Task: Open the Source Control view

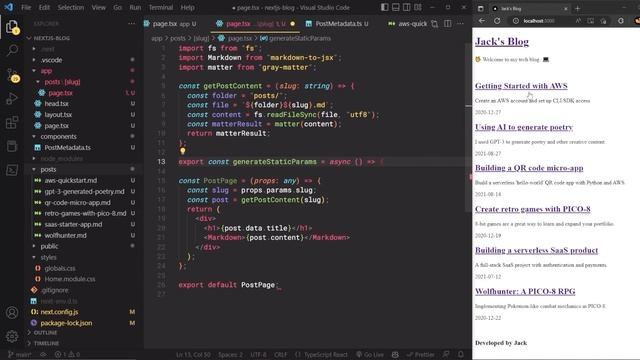Action: (x=12, y=75)
